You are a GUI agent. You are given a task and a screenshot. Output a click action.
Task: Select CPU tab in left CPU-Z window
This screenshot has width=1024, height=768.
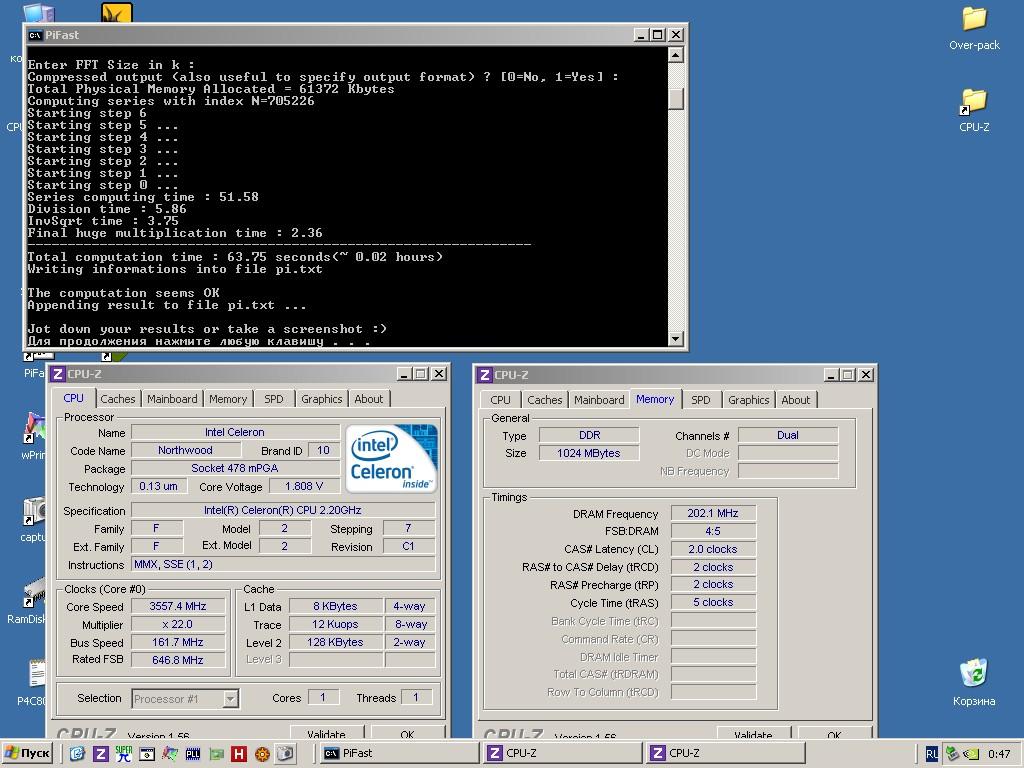[73, 398]
